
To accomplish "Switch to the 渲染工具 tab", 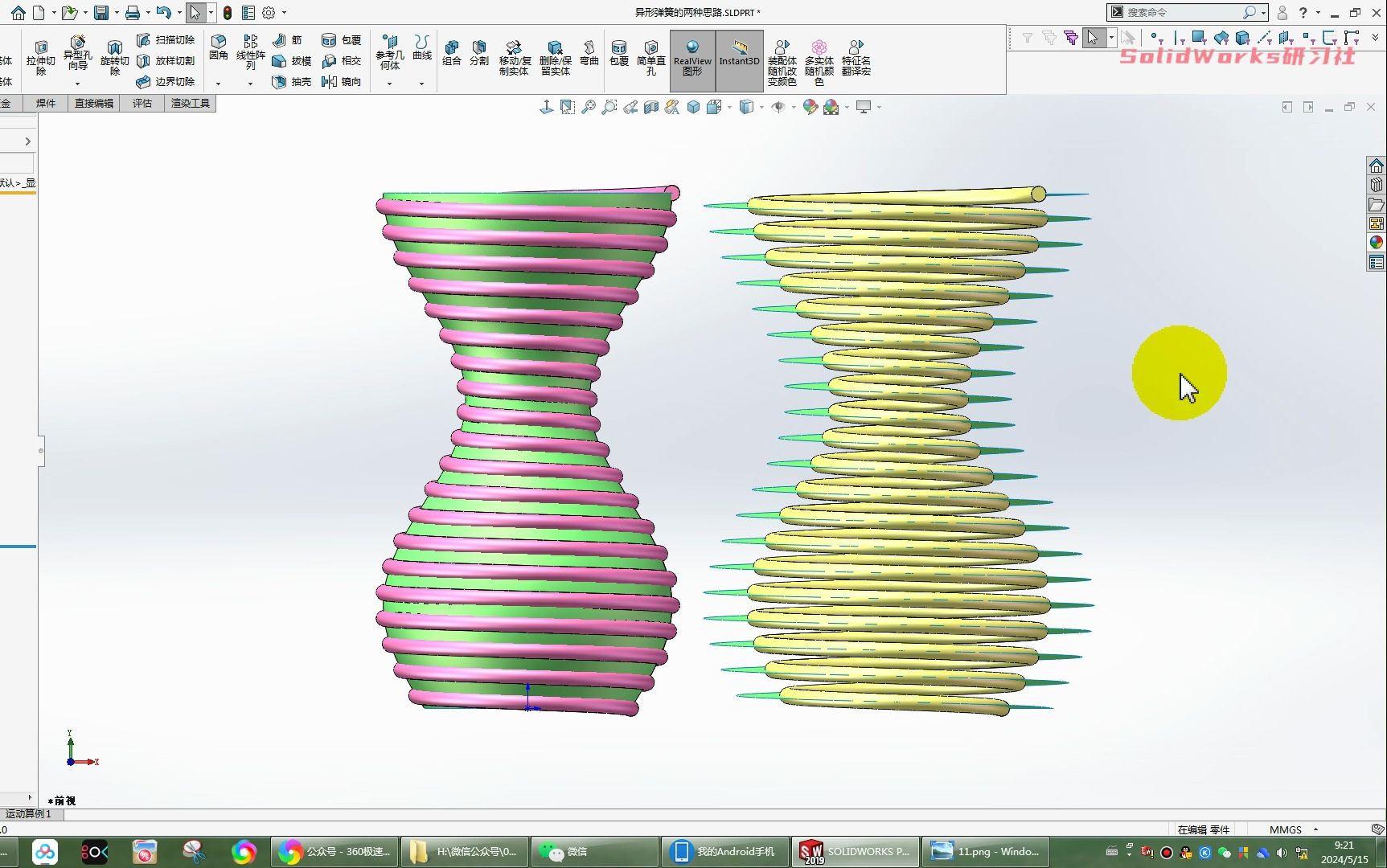I will pyautogui.click(x=191, y=103).
